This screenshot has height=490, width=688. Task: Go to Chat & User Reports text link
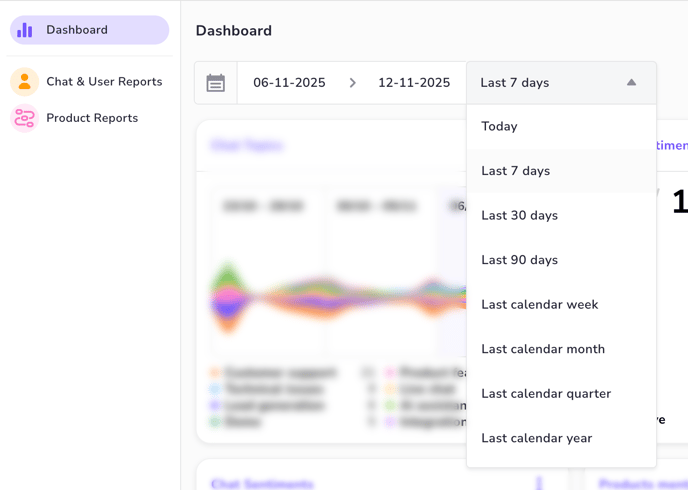coord(104,82)
